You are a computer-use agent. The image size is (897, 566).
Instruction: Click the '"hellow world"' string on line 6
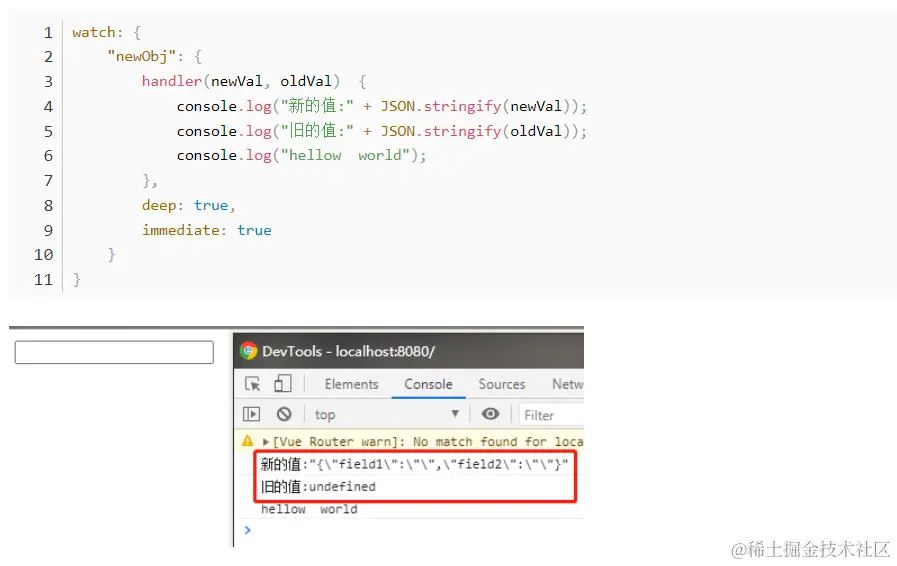click(x=345, y=156)
